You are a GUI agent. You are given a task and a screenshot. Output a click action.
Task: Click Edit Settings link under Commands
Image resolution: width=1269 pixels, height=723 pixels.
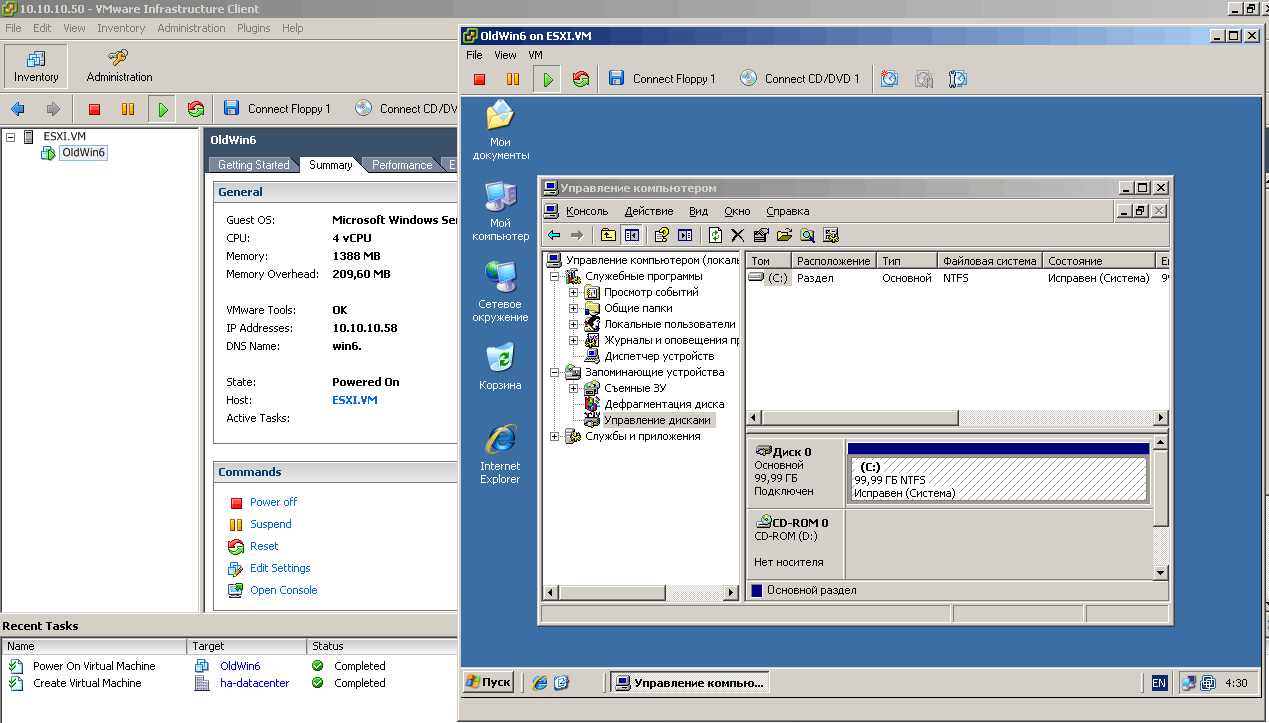point(280,568)
